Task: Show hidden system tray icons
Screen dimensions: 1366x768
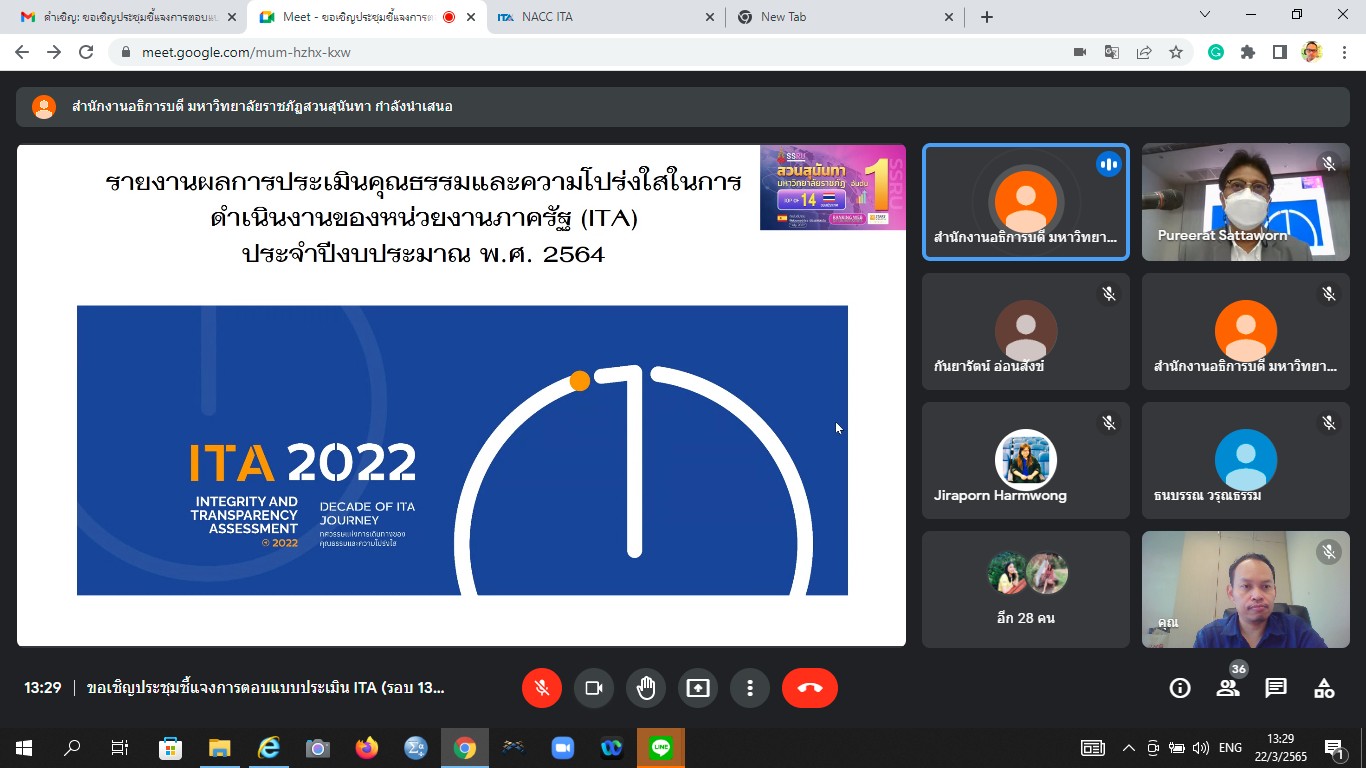Action: point(1129,748)
